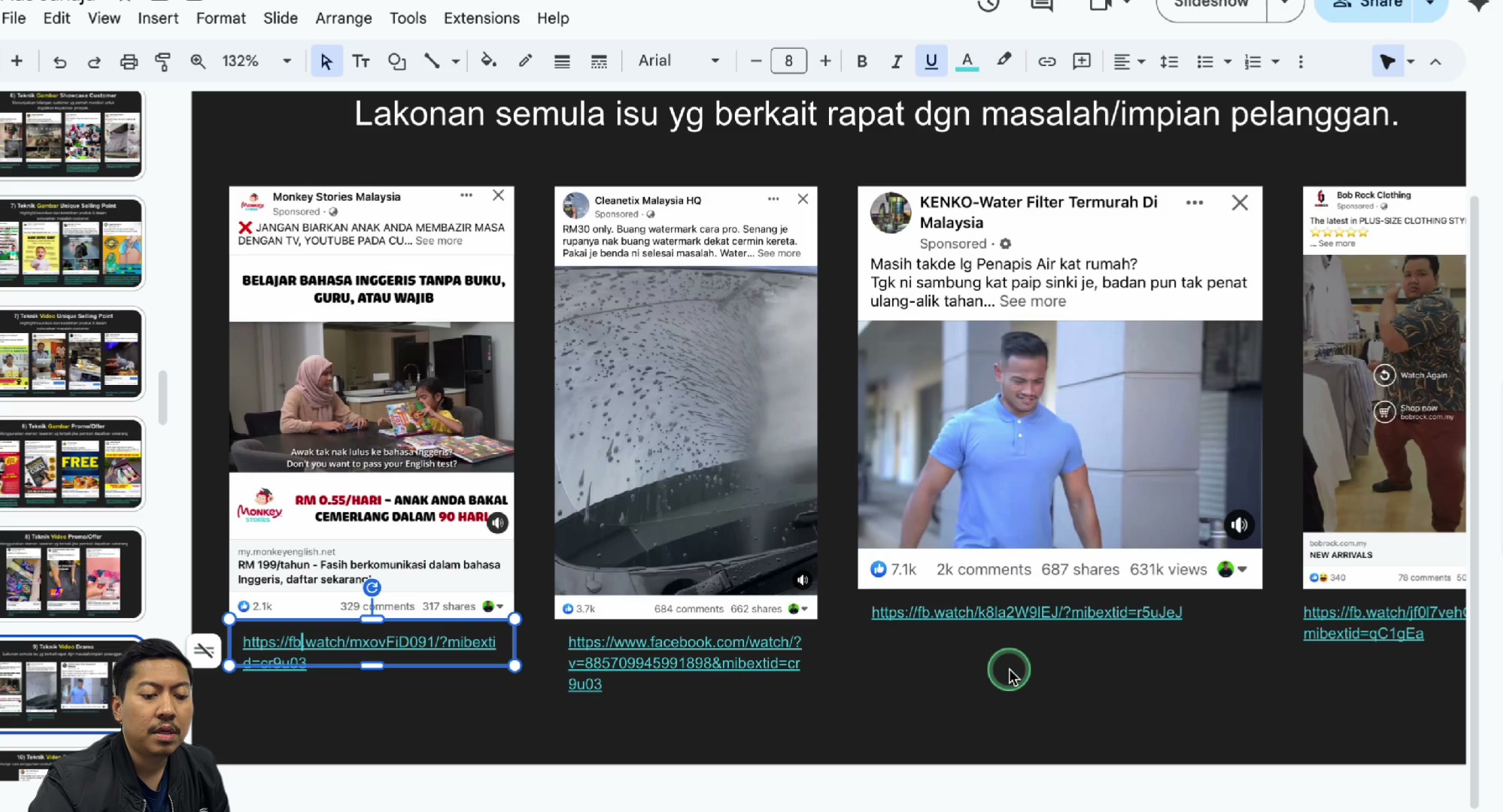Expand the bulleted list dropdown
Screen dimensions: 1503x812
pyautogui.click(x=1228, y=62)
